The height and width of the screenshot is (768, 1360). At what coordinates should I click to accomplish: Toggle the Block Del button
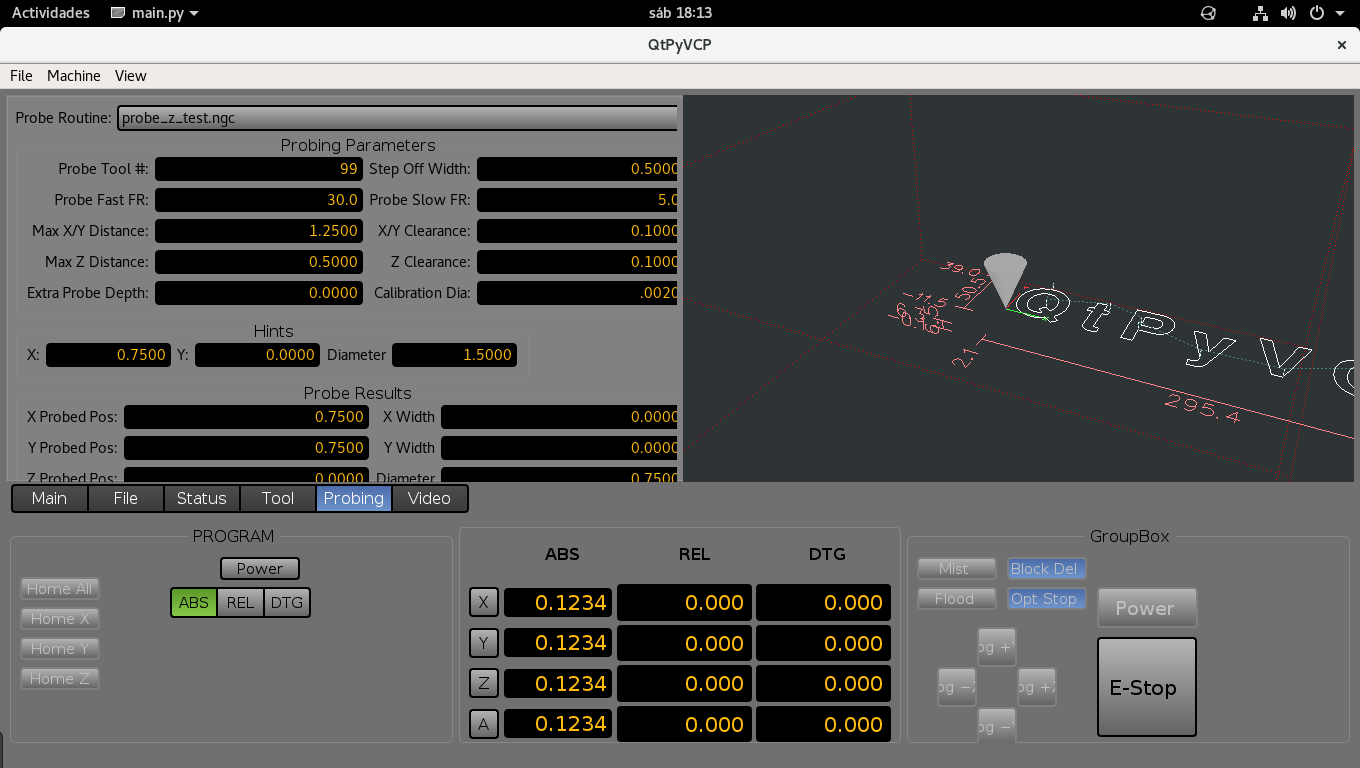(1047, 569)
